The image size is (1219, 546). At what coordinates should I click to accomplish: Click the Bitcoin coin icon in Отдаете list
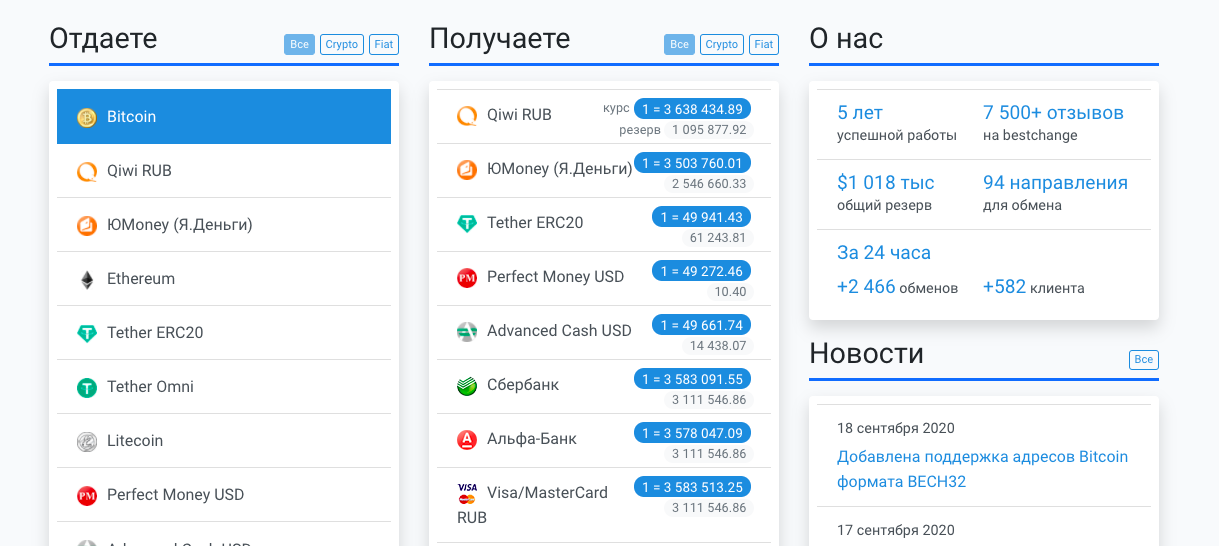coord(87,117)
